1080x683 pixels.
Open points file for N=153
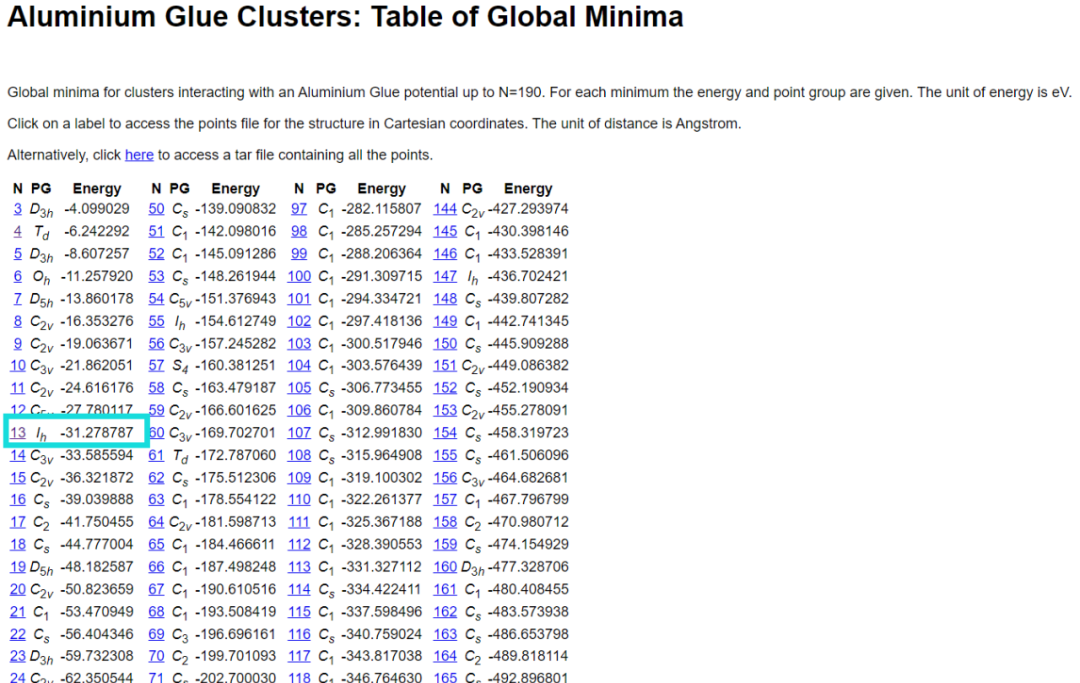point(445,410)
